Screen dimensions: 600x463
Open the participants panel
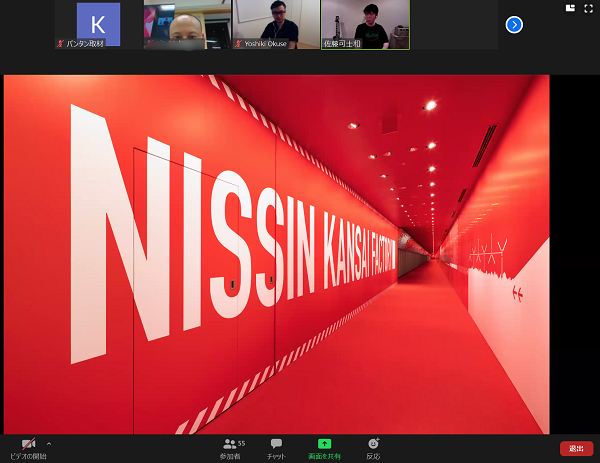tap(231, 444)
